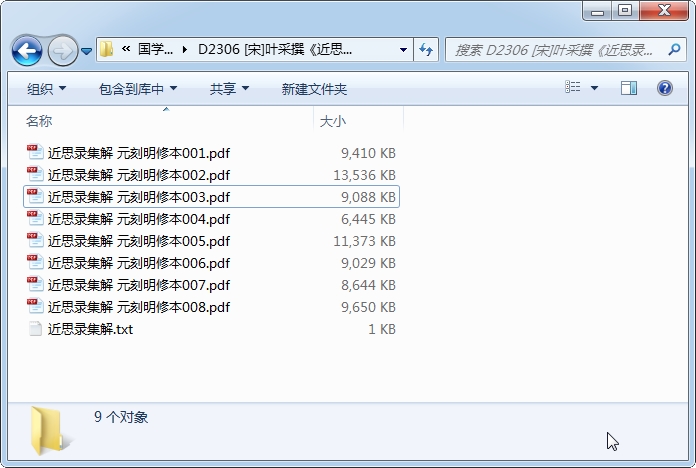Select file name 近思录集解 元刻明修本006.pdf
This screenshot has width=696, height=468.
[x=139, y=263]
